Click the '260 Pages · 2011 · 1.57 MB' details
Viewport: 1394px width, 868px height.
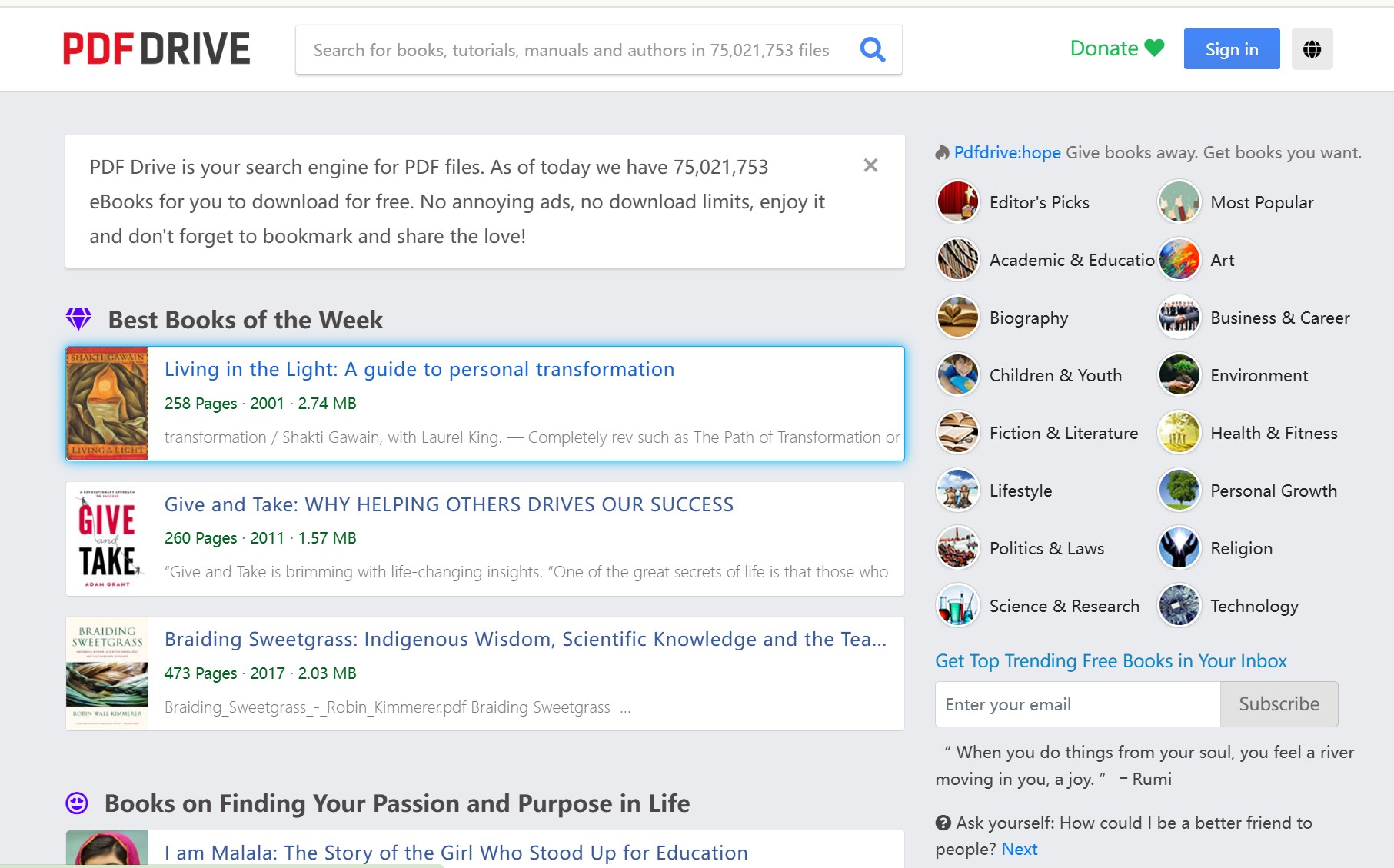tap(261, 537)
